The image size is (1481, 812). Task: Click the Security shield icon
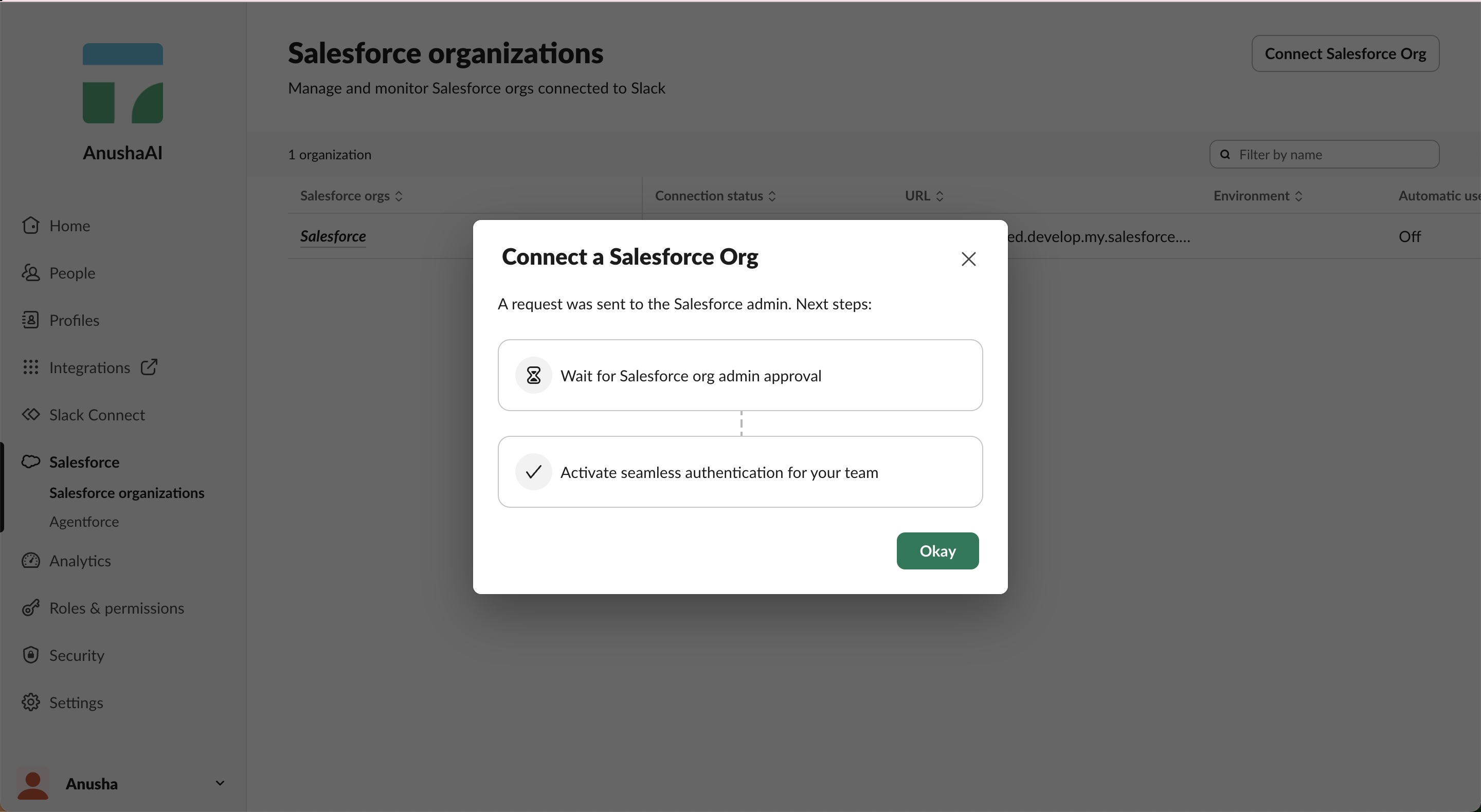pyautogui.click(x=30, y=655)
